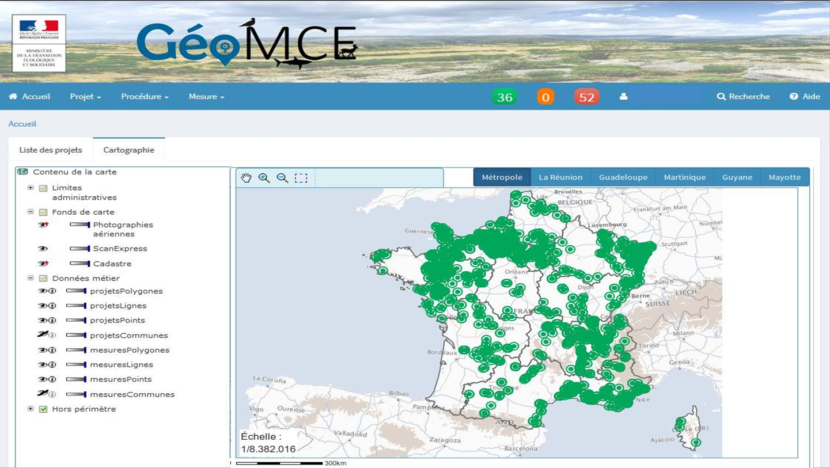The height and width of the screenshot is (468, 830).
Task: Adjust projetsPolygones opacity slider
Action: pyautogui.click(x=76, y=291)
